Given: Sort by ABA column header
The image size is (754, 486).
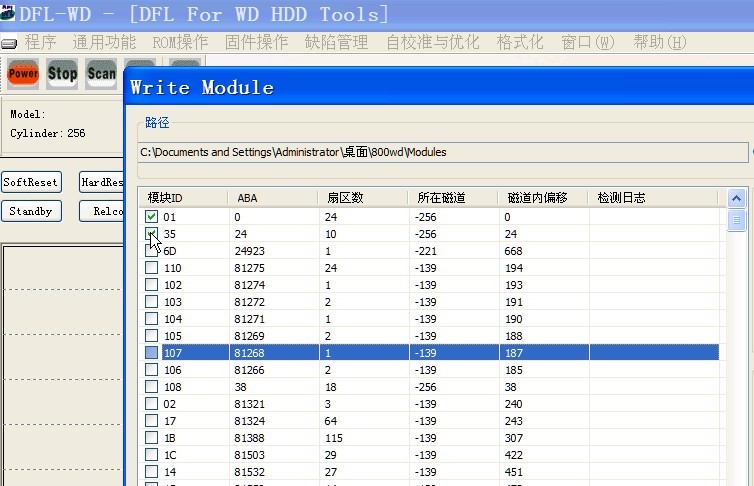Looking at the screenshot, I should tap(273, 198).
